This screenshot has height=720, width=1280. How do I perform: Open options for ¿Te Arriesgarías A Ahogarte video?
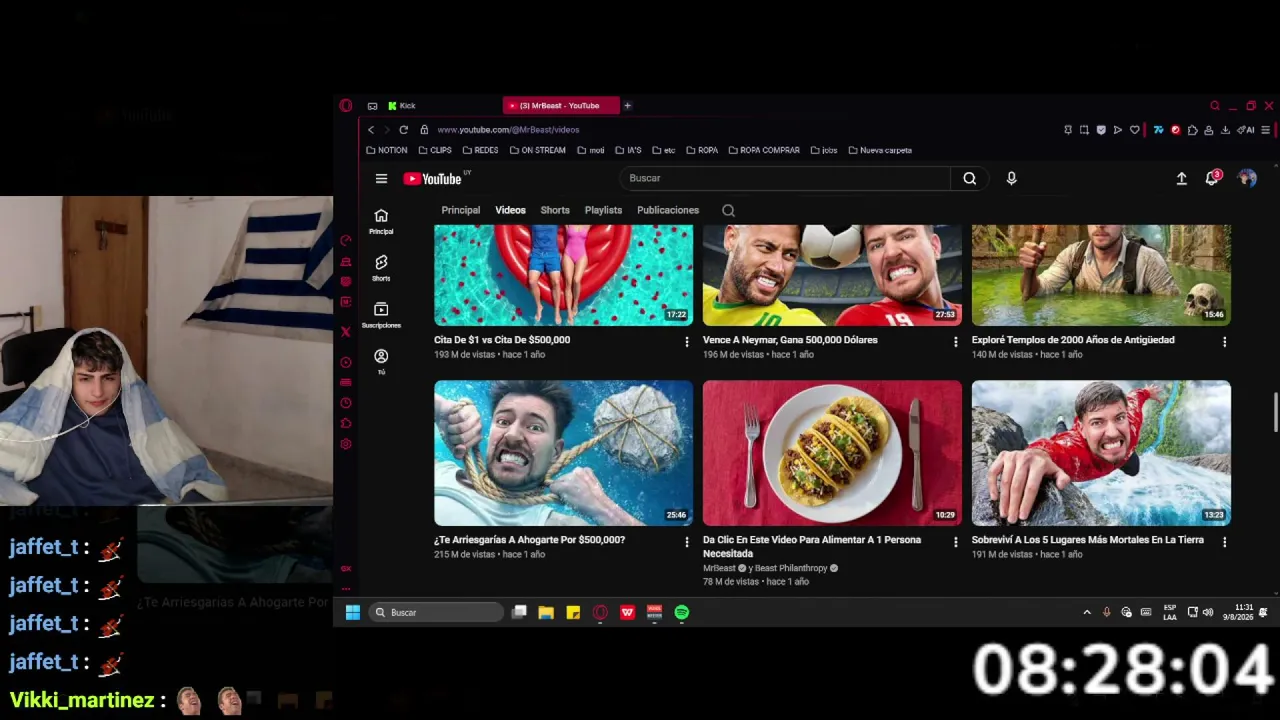coord(686,542)
